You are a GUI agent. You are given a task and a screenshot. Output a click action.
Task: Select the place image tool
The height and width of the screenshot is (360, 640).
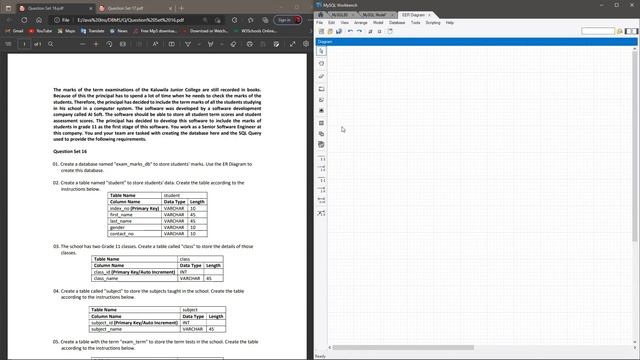(321, 111)
